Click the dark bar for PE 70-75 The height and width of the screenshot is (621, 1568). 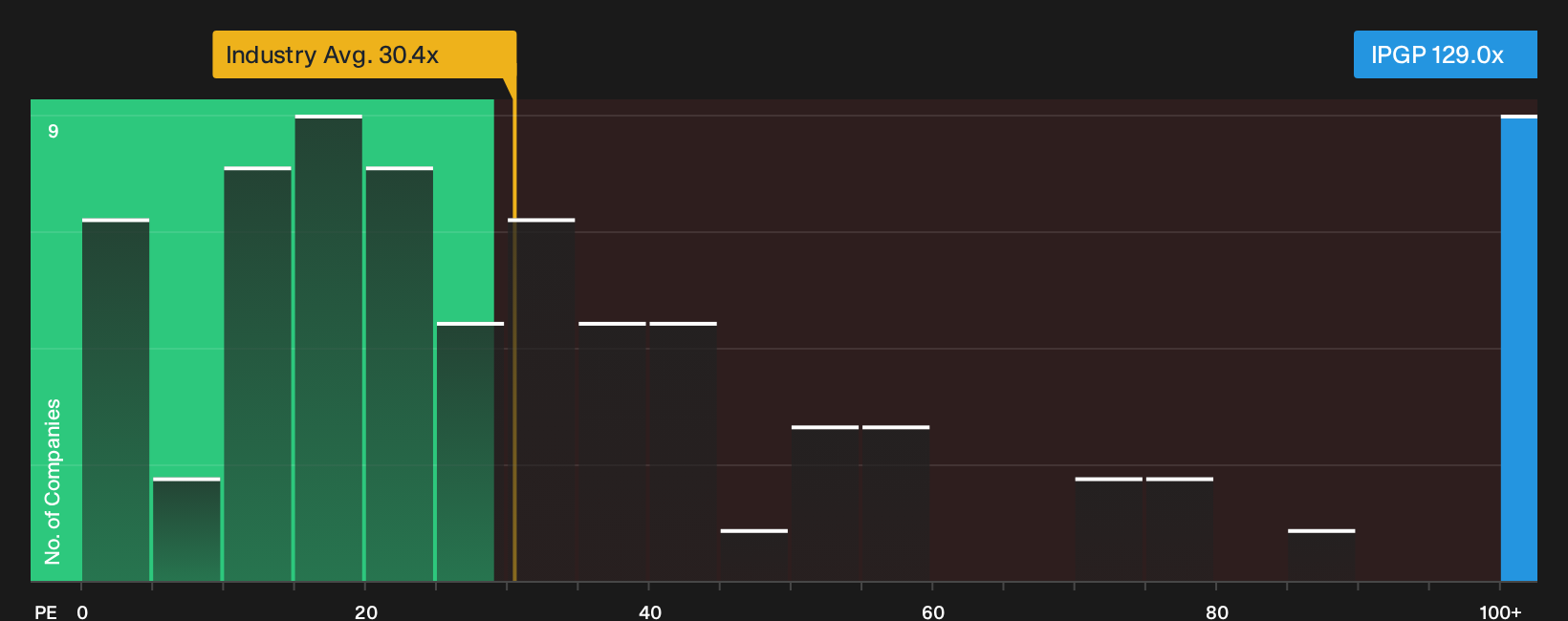[1109, 529]
